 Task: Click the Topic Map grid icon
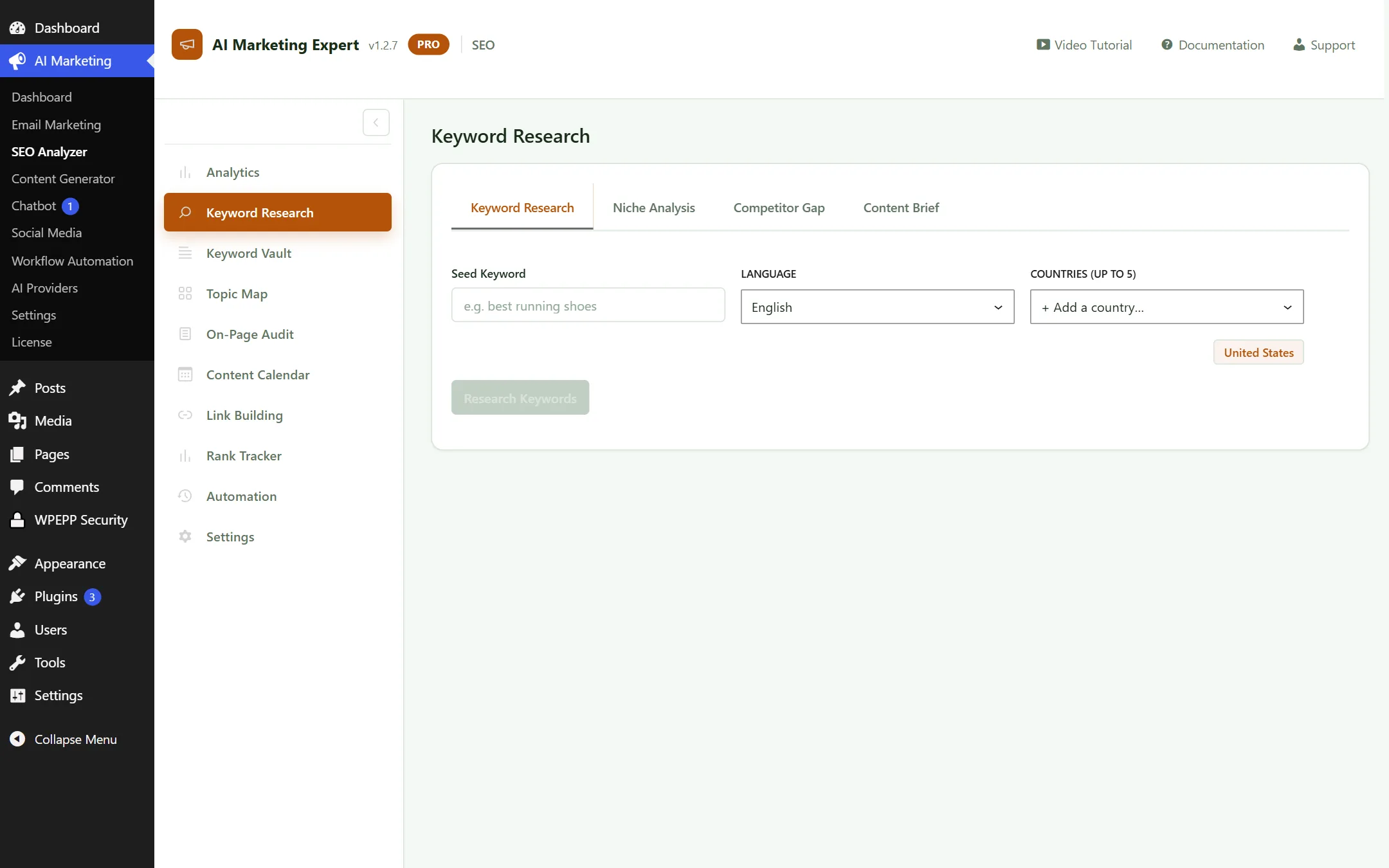pyautogui.click(x=185, y=294)
